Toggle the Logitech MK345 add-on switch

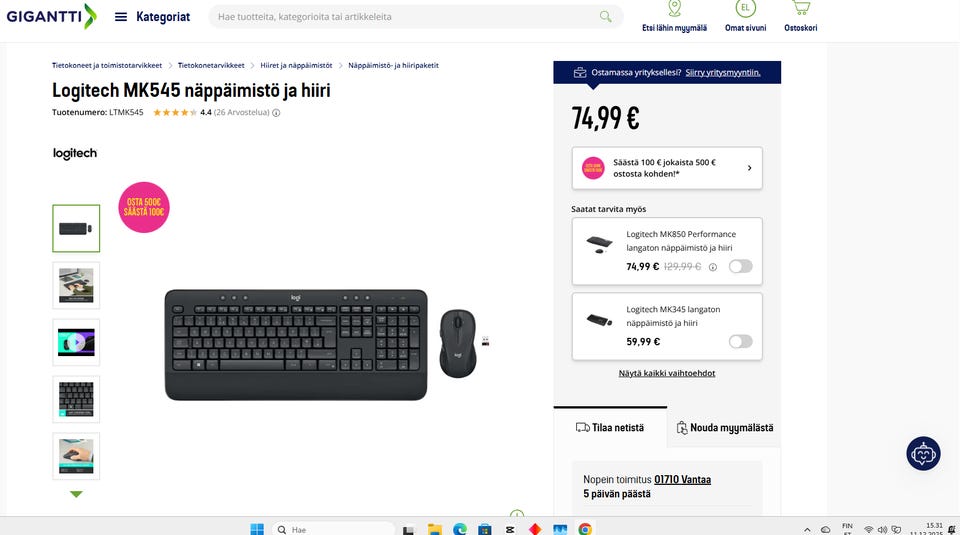pos(740,342)
